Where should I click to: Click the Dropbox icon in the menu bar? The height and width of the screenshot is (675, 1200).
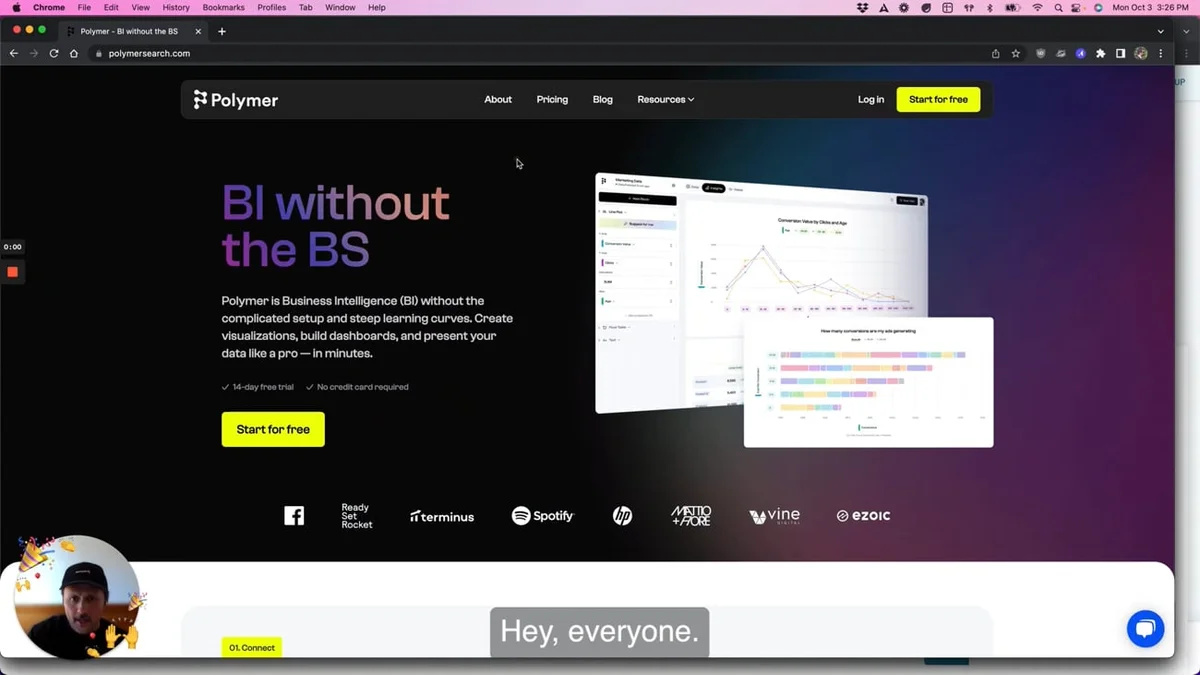point(863,7)
